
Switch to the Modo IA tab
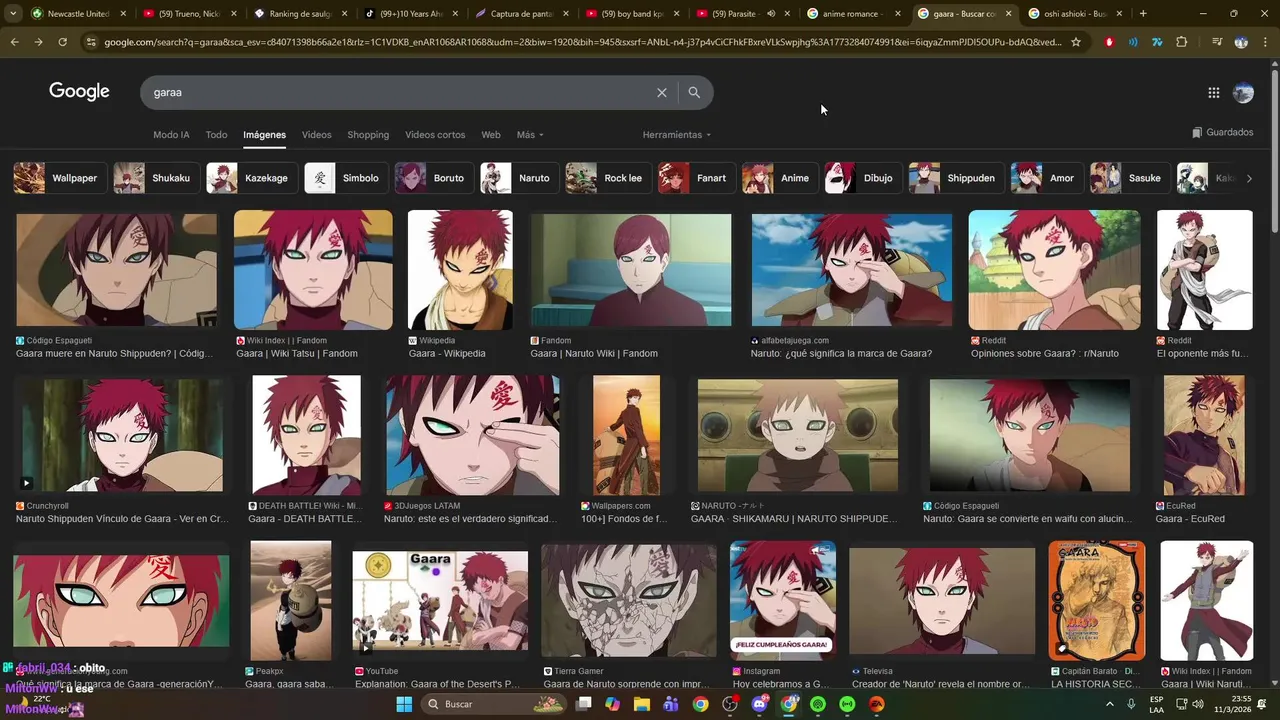[x=171, y=135]
